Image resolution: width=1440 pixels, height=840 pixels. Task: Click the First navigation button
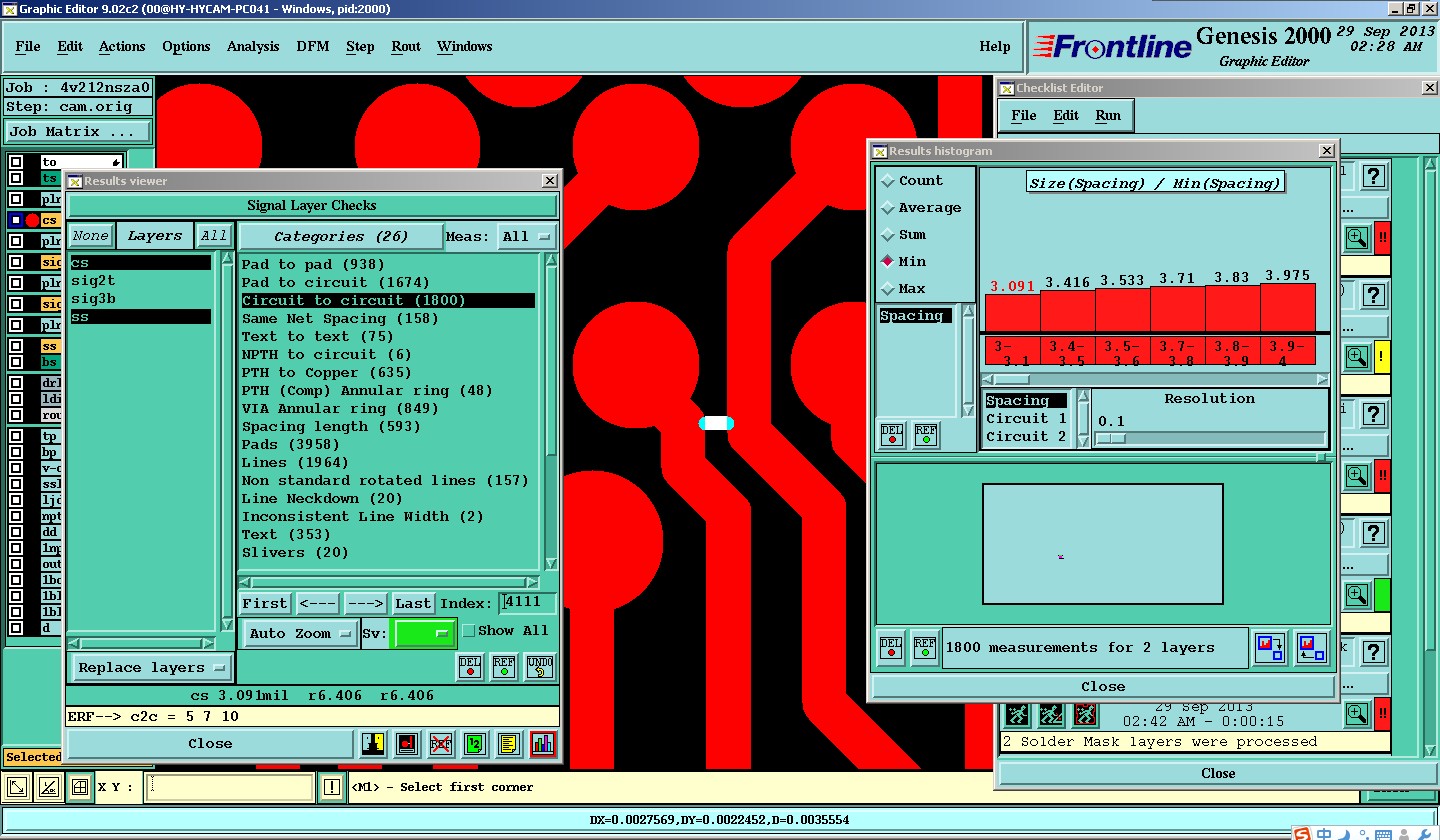265,603
